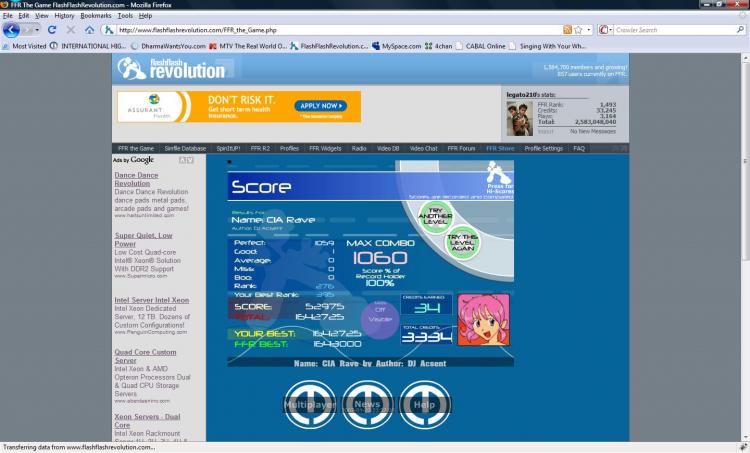Screen dimensions: 750x453
Task: Open the SpinItUP! nav tab
Action: pos(228,148)
